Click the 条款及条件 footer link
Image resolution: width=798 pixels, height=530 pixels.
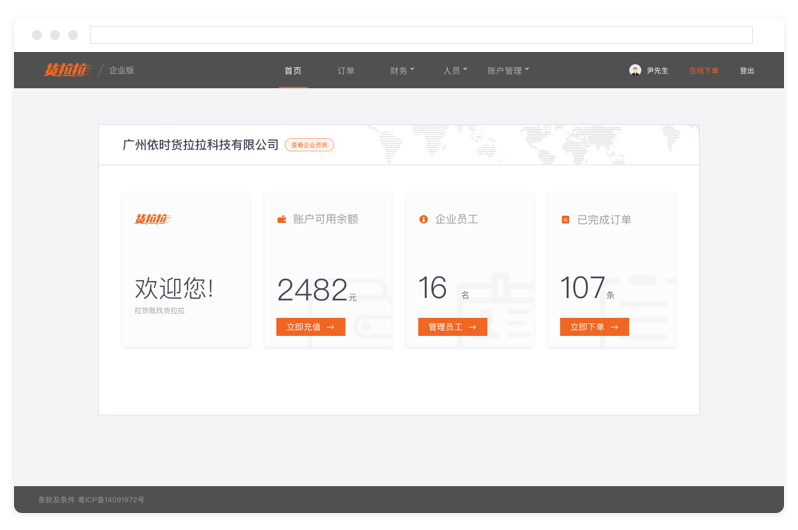[56, 500]
